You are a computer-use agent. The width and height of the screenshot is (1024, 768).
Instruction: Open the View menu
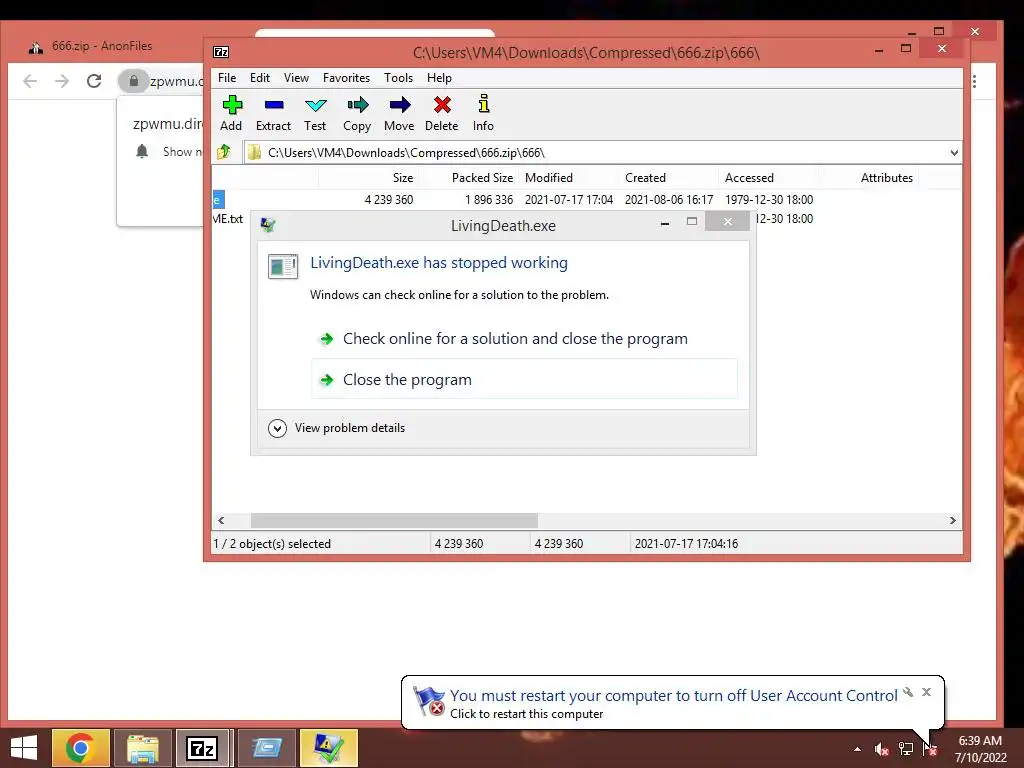(x=296, y=78)
